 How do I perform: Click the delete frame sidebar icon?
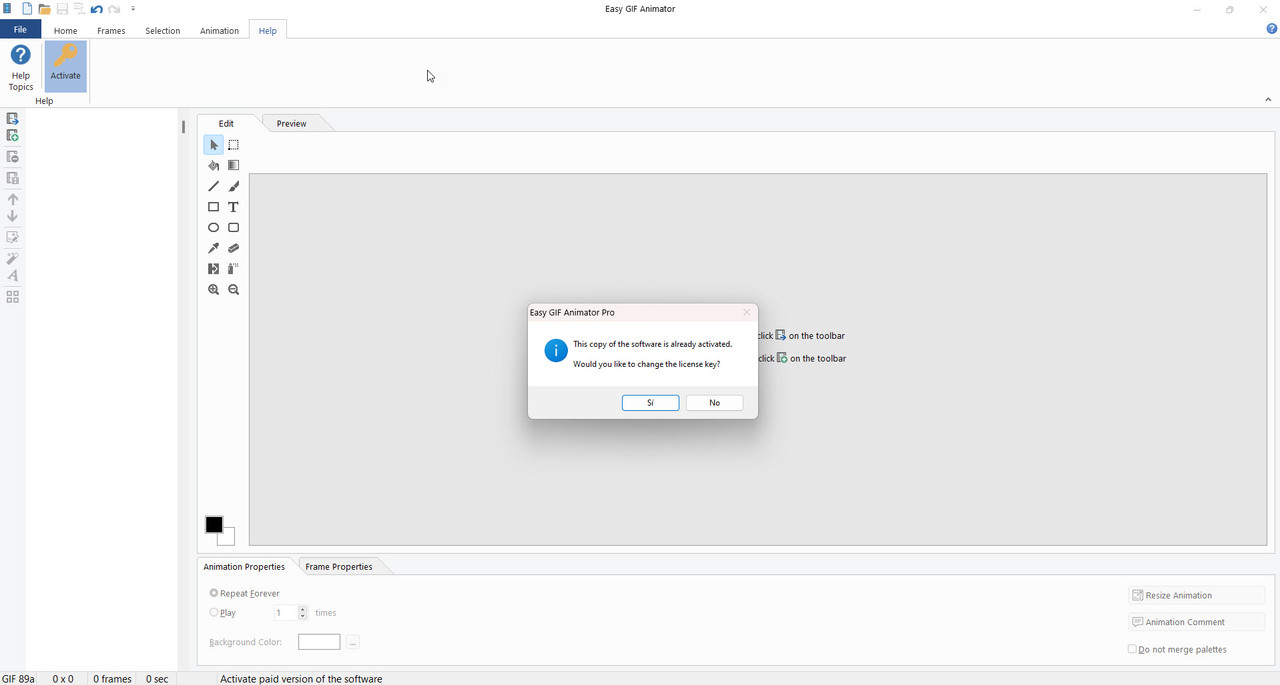pyautogui.click(x=12, y=157)
